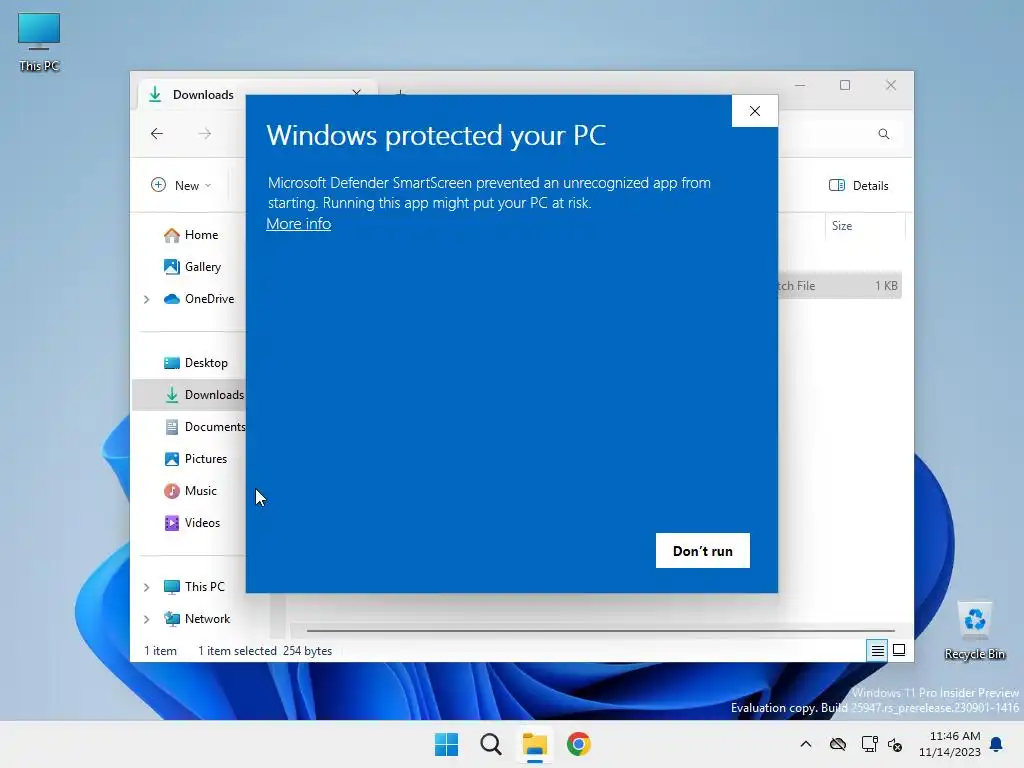The image size is (1024, 768).
Task: Go back in File Explorer
Action: click(x=157, y=134)
